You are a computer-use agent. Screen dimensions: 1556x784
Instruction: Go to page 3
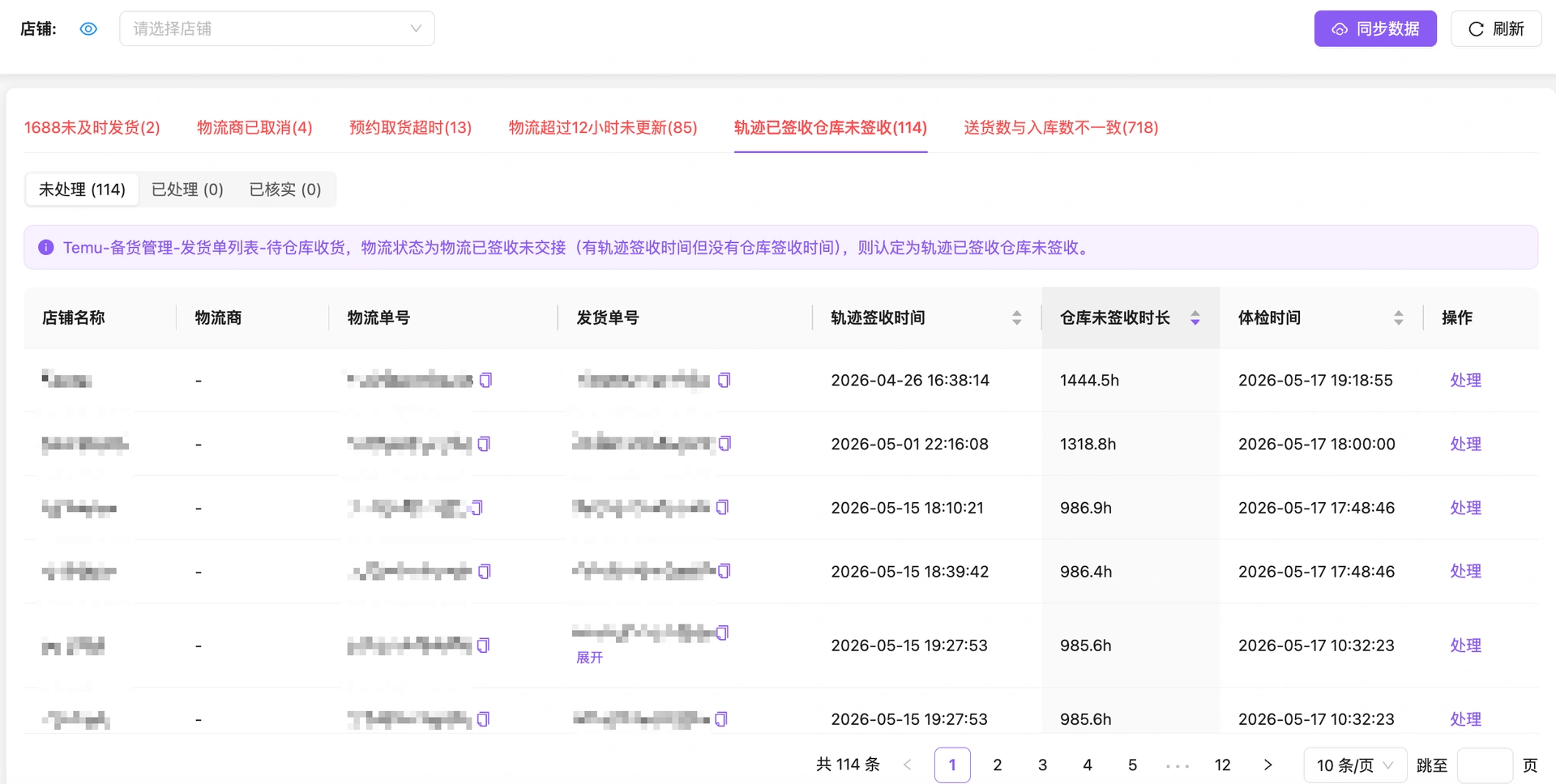pyautogui.click(x=1042, y=765)
